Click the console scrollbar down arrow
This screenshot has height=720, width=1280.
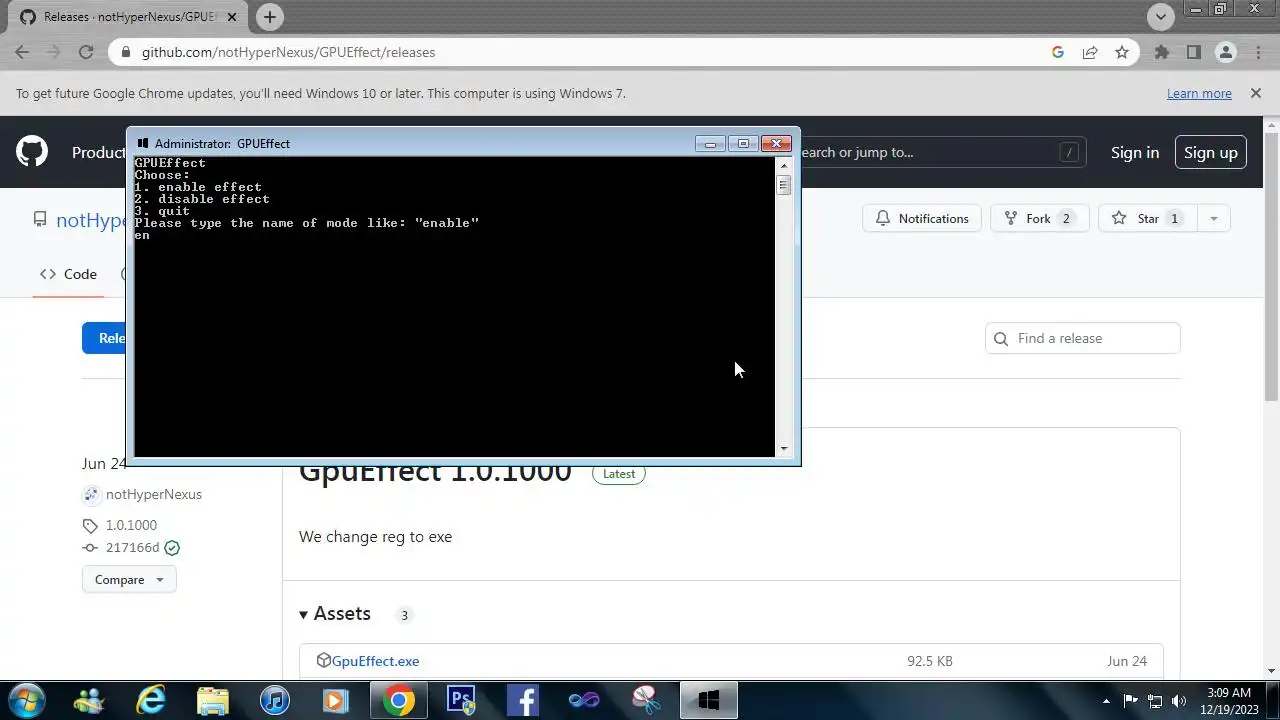pos(784,449)
